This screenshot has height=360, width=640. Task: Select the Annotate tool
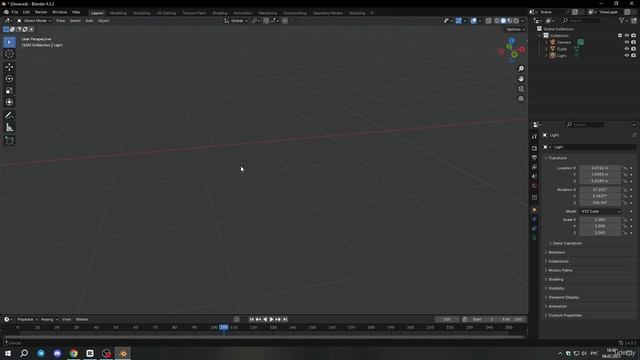coord(9,116)
